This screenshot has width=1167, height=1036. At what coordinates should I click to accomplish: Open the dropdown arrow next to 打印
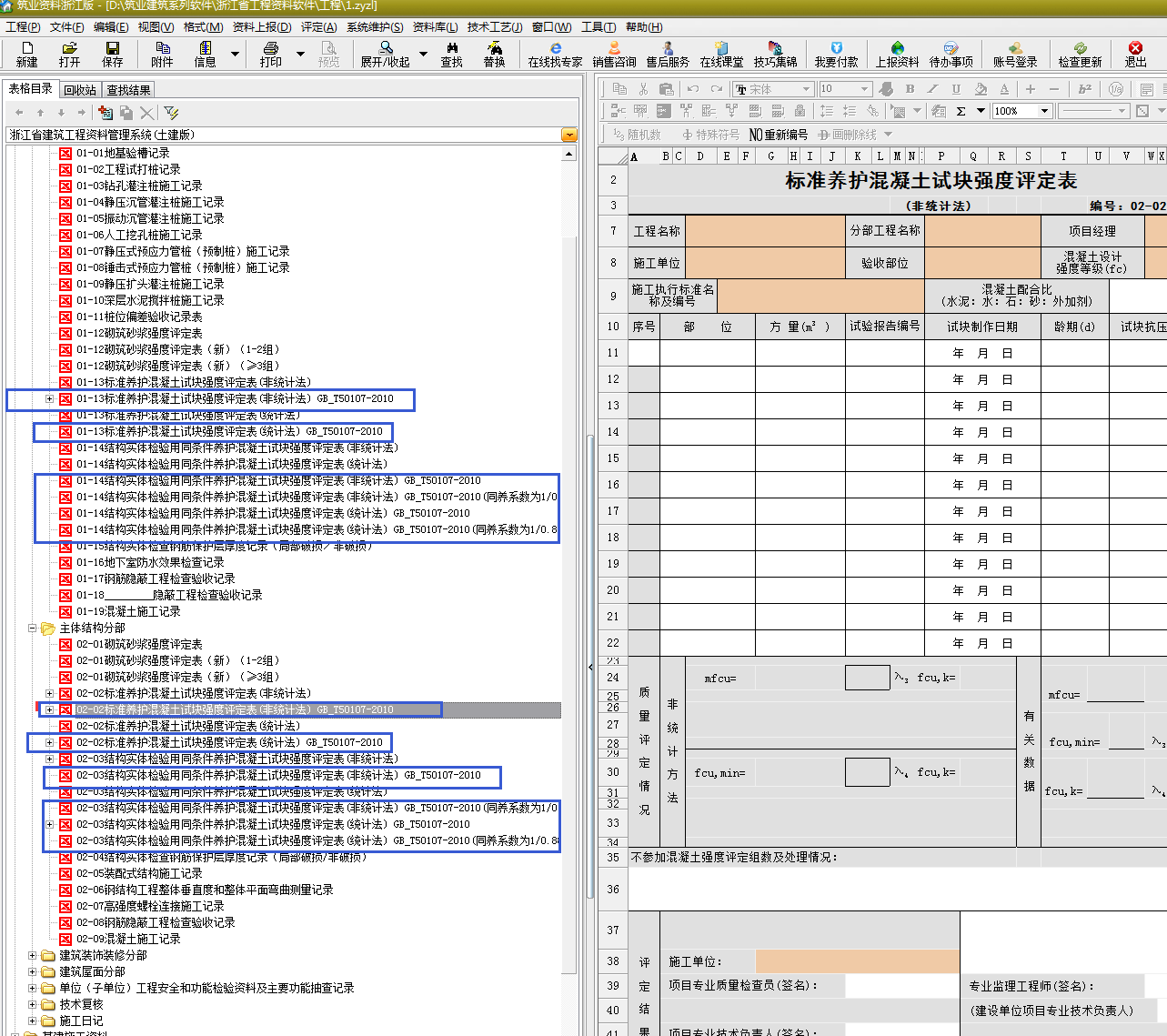point(300,54)
